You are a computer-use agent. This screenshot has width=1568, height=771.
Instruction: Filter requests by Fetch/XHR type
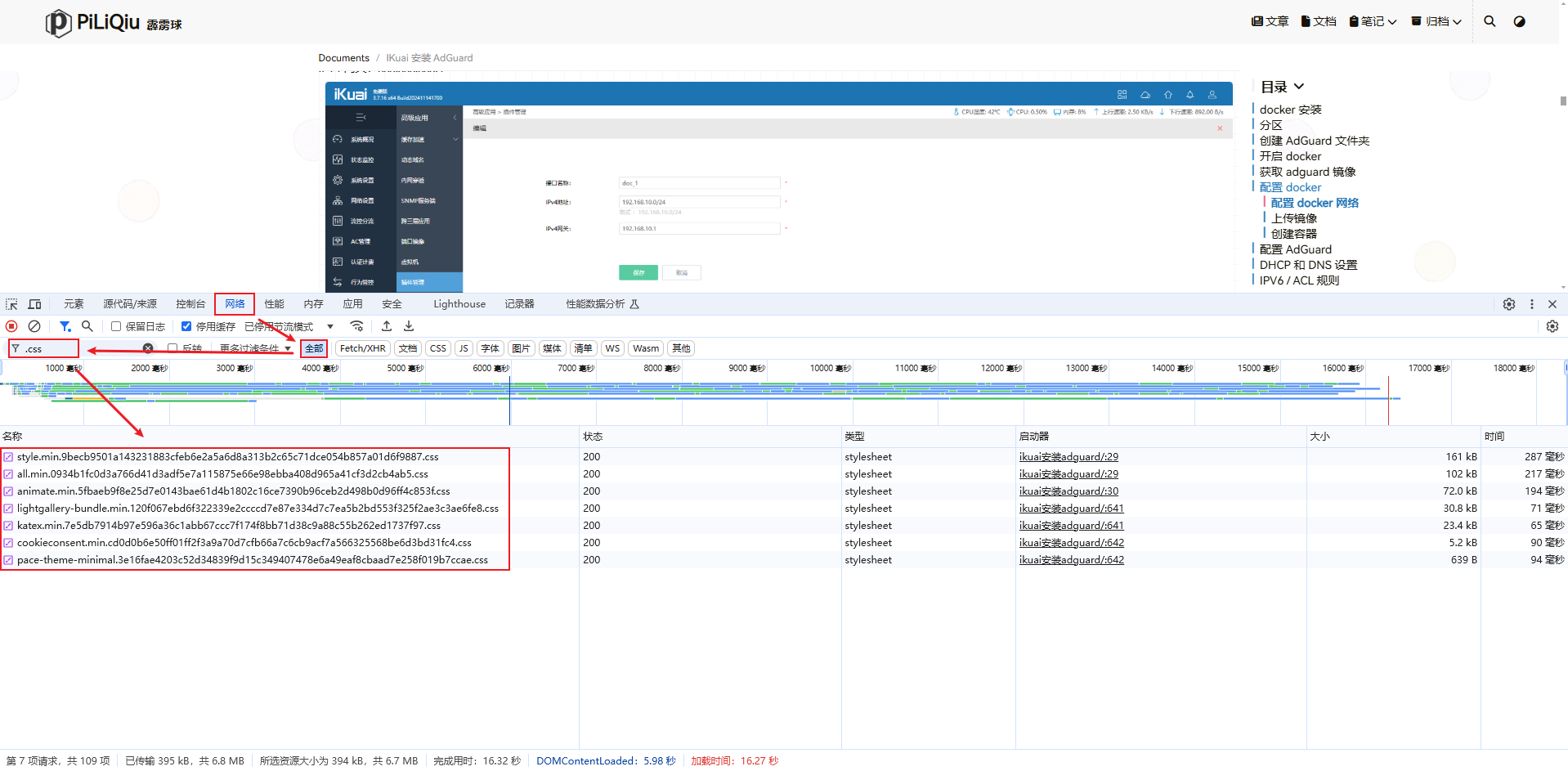[362, 348]
